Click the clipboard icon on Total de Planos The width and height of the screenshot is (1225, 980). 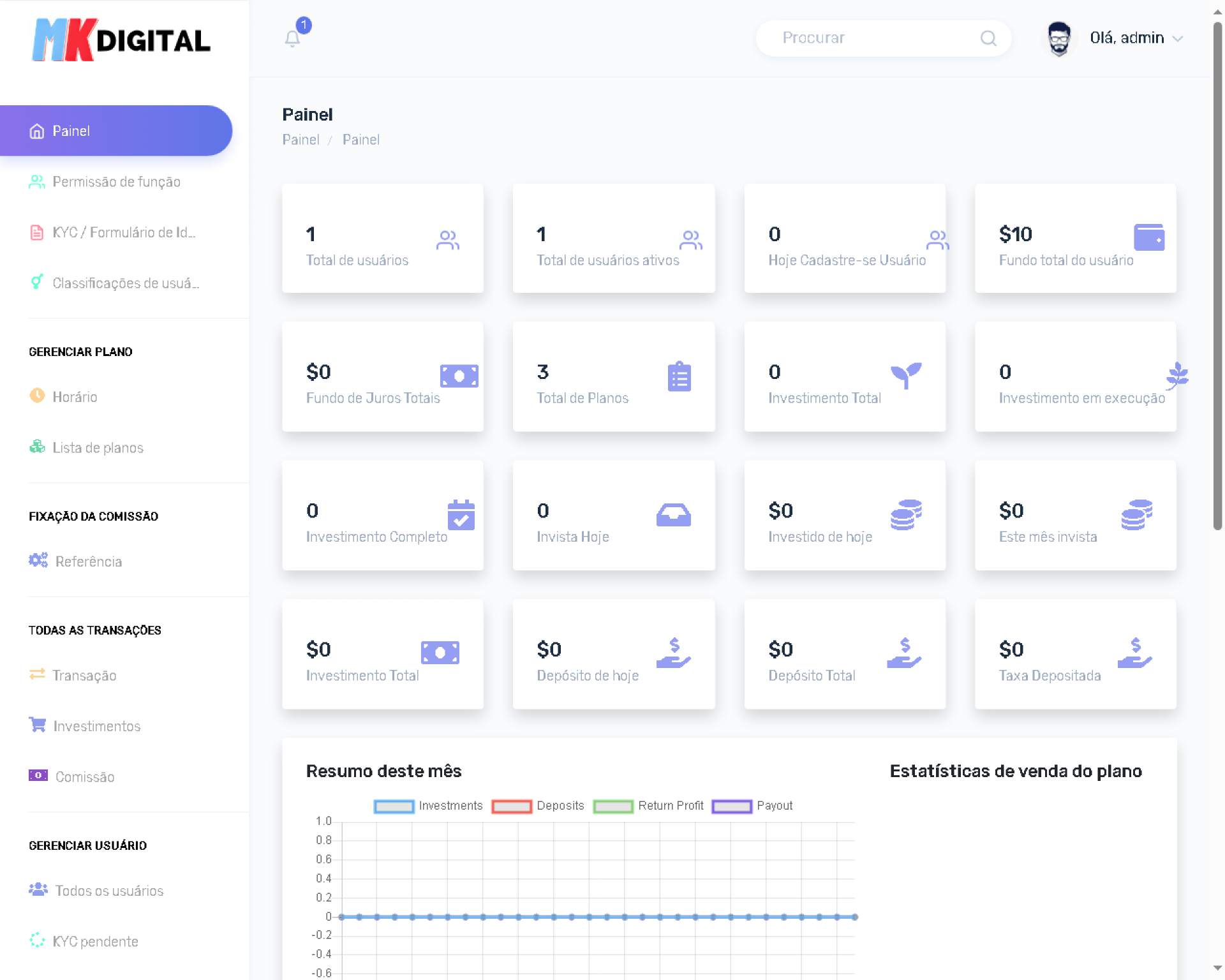point(679,376)
